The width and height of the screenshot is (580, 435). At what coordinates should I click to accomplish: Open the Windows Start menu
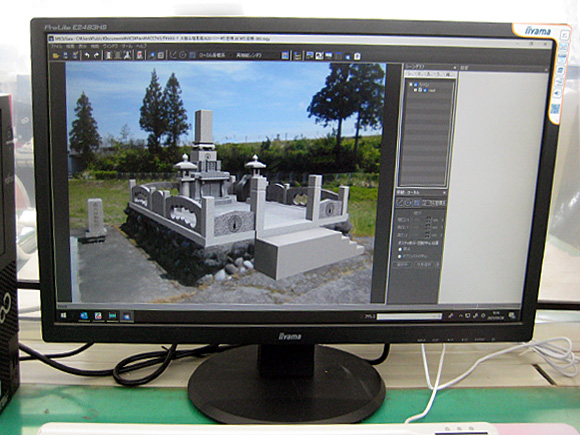63,316
